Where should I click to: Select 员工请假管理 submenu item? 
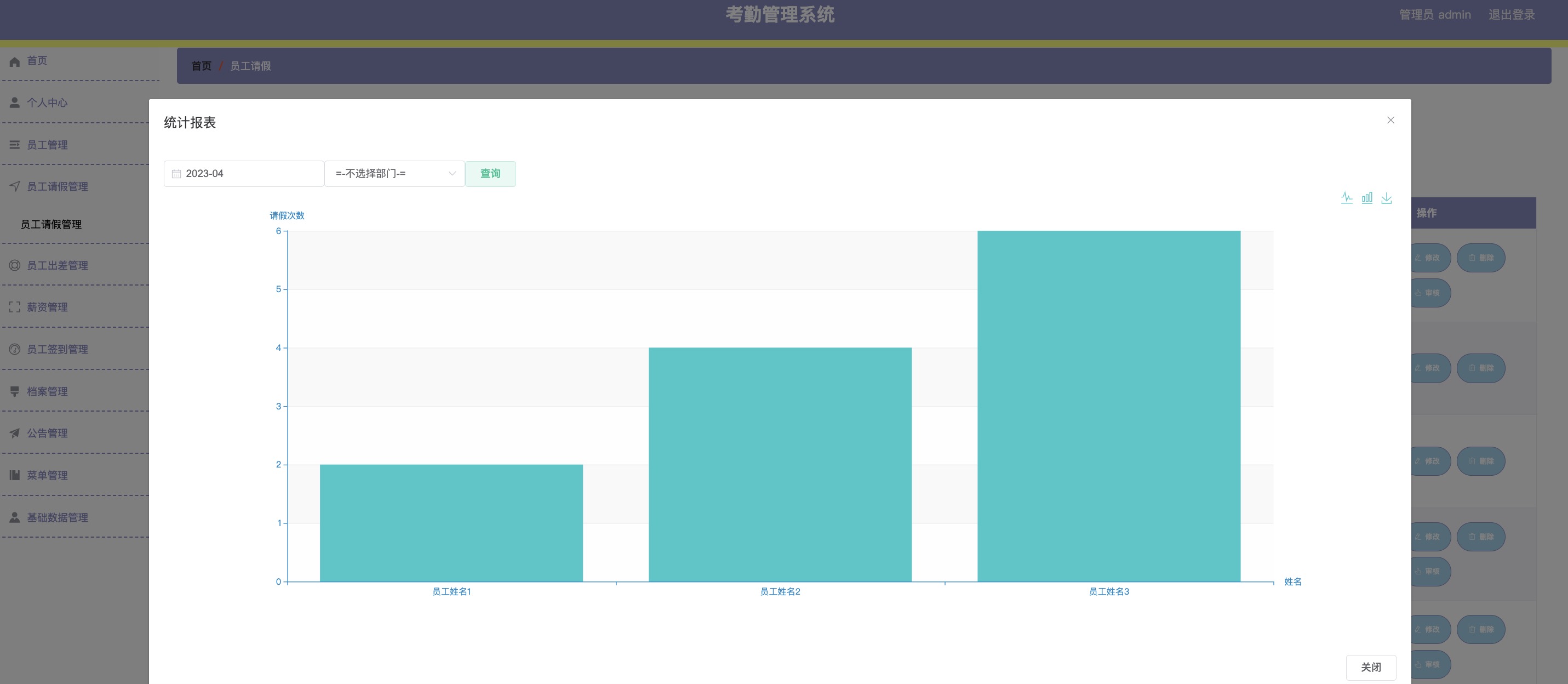(51, 224)
